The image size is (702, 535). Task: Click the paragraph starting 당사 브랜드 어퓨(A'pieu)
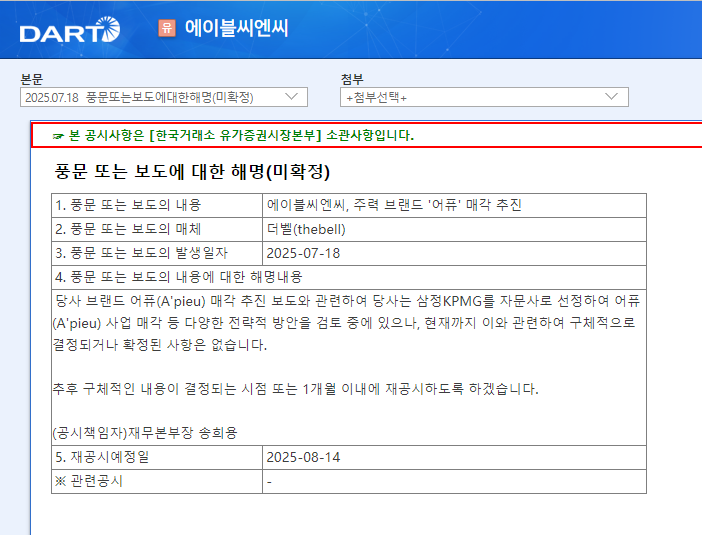pos(347,322)
